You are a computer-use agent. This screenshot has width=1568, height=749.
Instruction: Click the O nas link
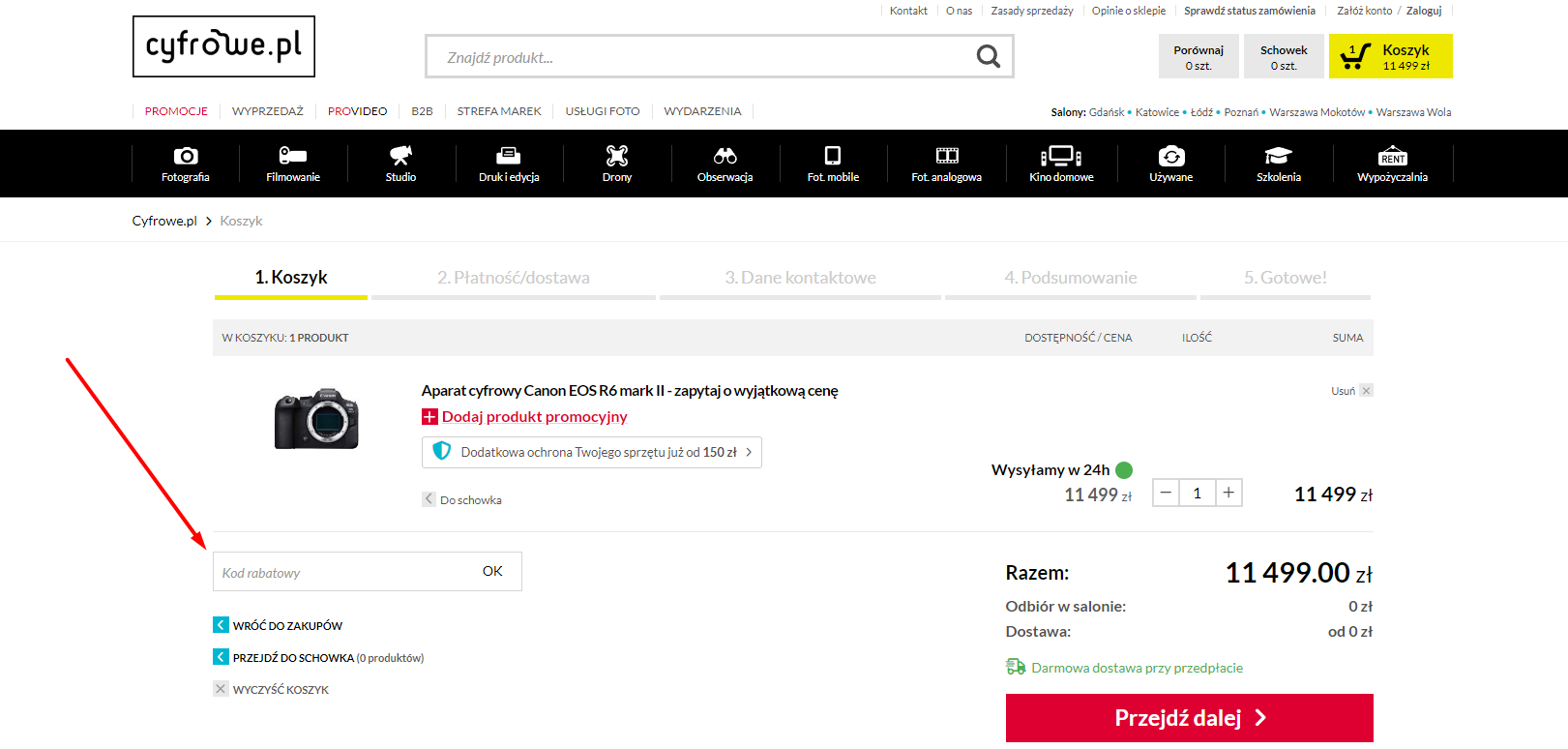(959, 11)
